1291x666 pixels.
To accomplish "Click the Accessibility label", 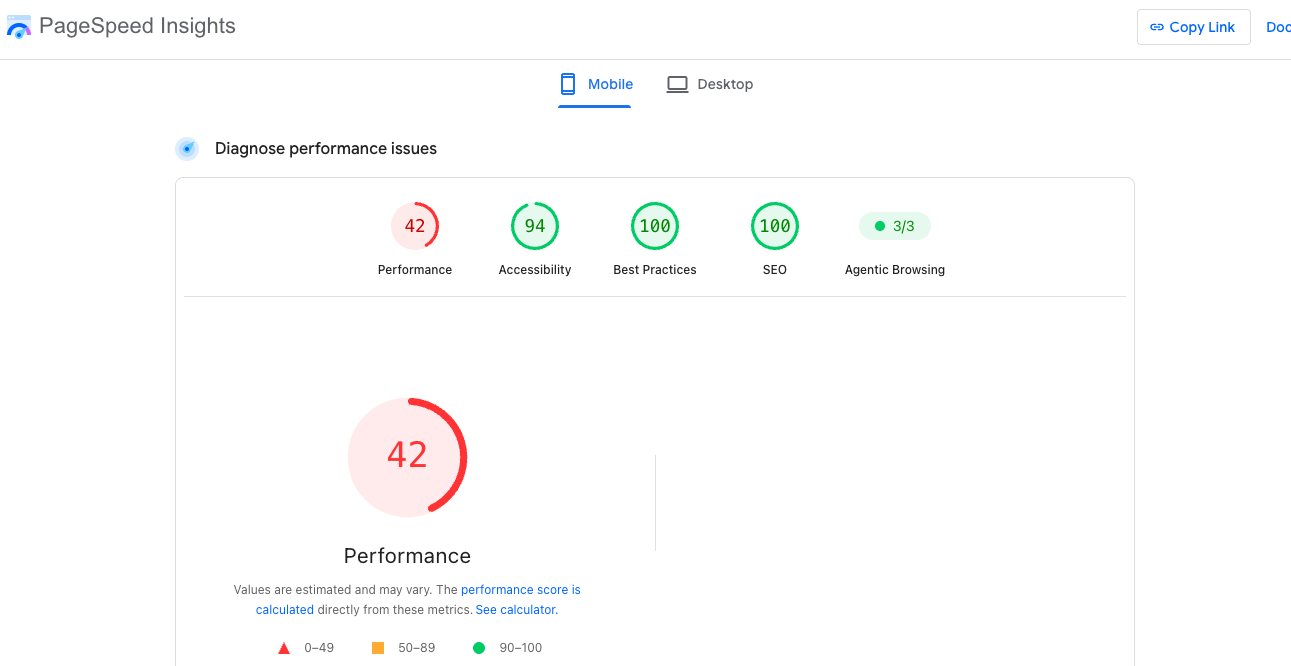I will tap(535, 270).
